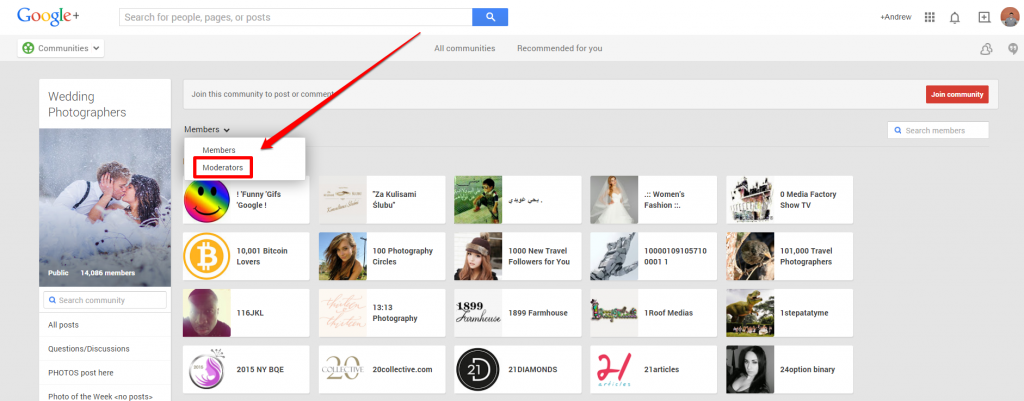Select Members in the dropdown menu
The image size is (1024, 401).
click(219, 150)
